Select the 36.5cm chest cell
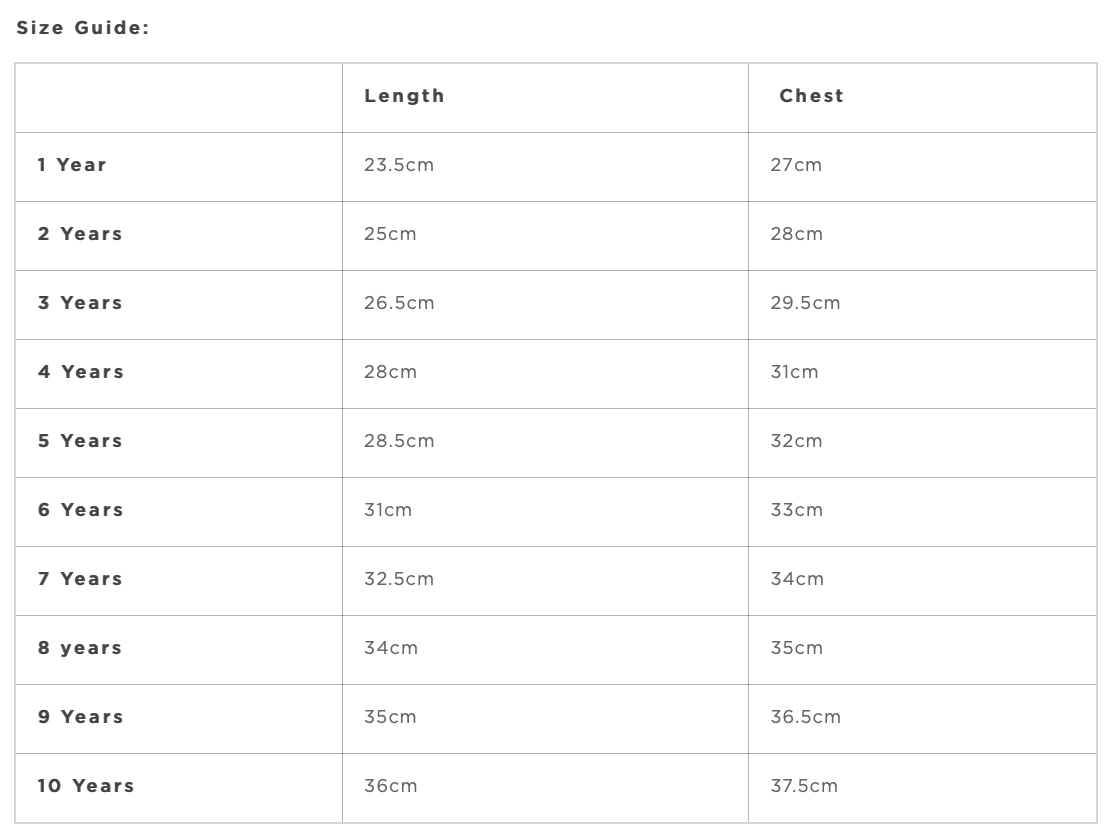 click(x=805, y=717)
